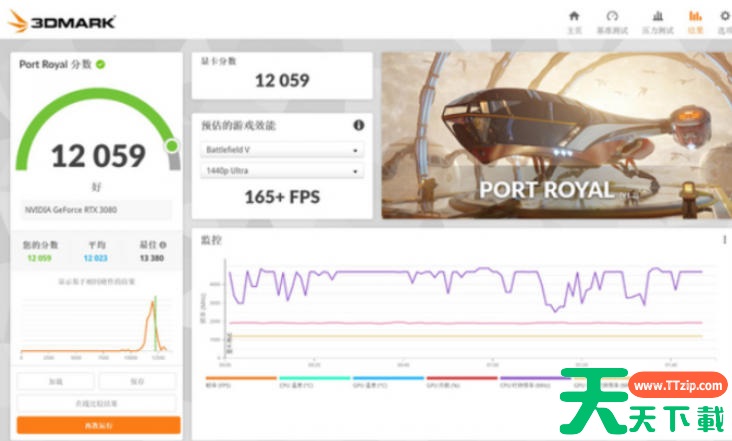
Task: Click the green 12 059 your-score value
Action: (x=39, y=258)
